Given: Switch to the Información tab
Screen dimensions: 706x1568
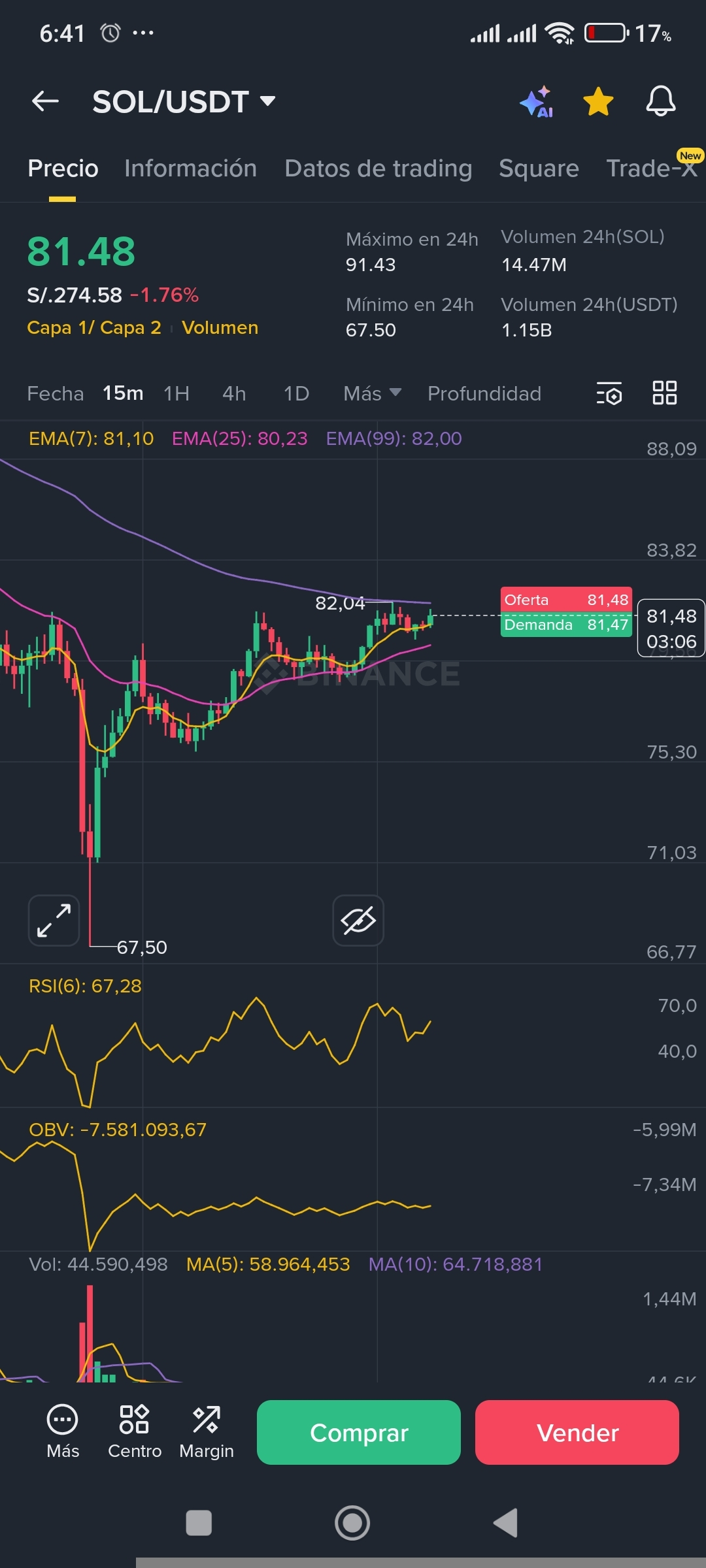Looking at the screenshot, I should click(x=190, y=169).
